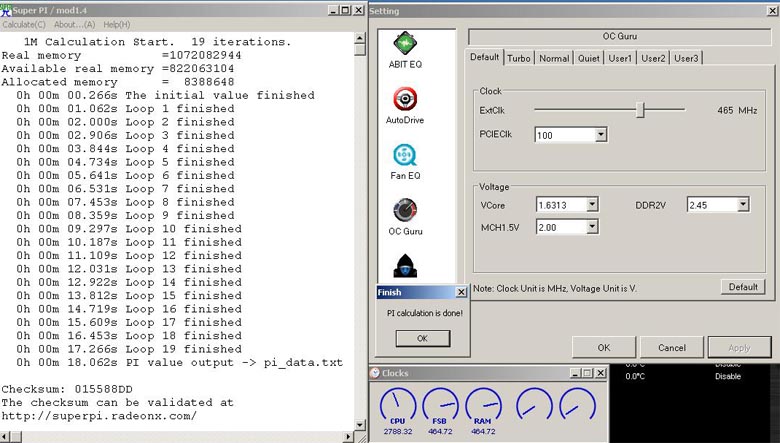The height and width of the screenshot is (443, 780).
Task: Switch to the Turbo profile tab
Action: (x=519, y=58)
